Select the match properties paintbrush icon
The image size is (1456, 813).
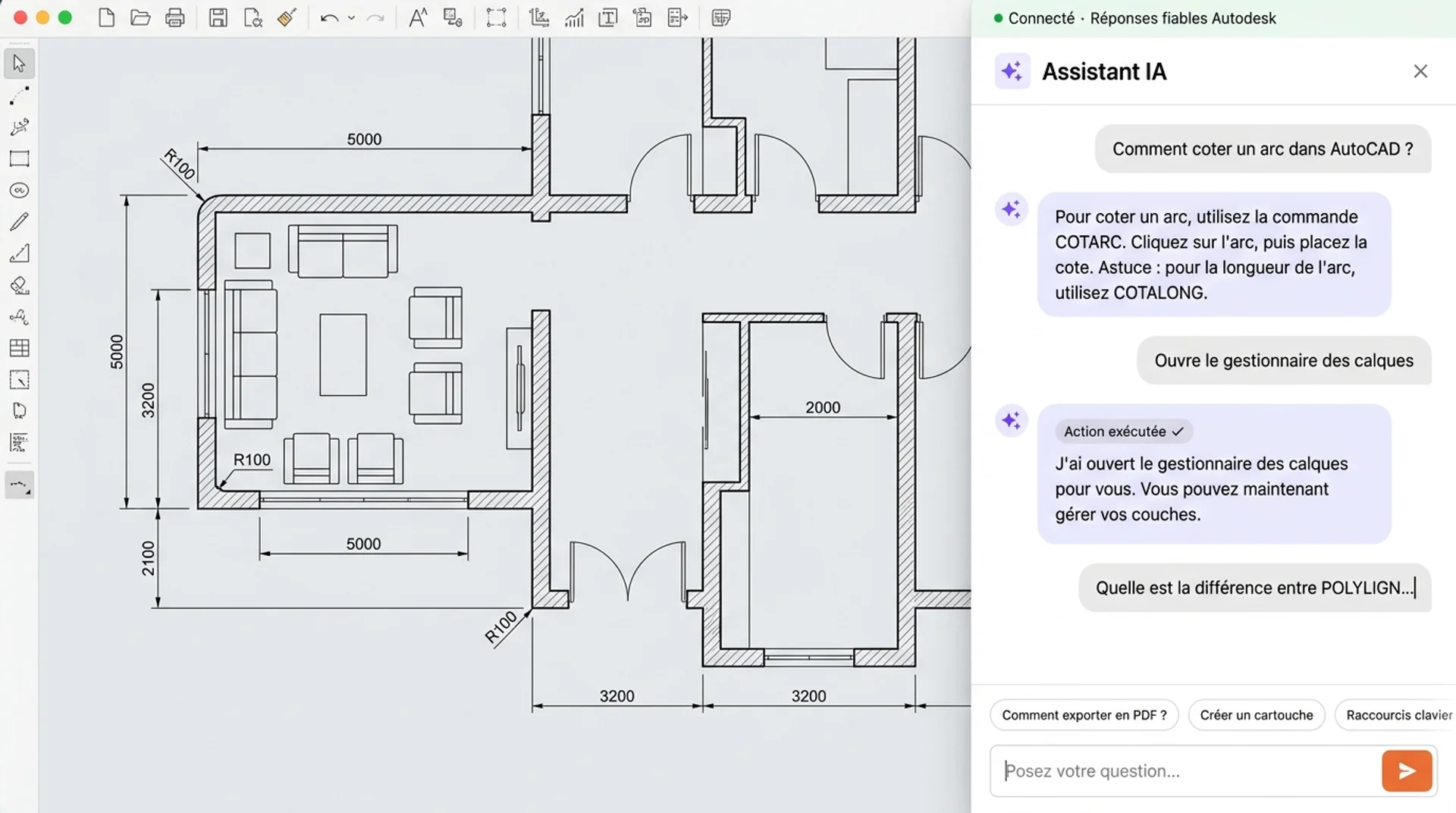click(287, 17)
